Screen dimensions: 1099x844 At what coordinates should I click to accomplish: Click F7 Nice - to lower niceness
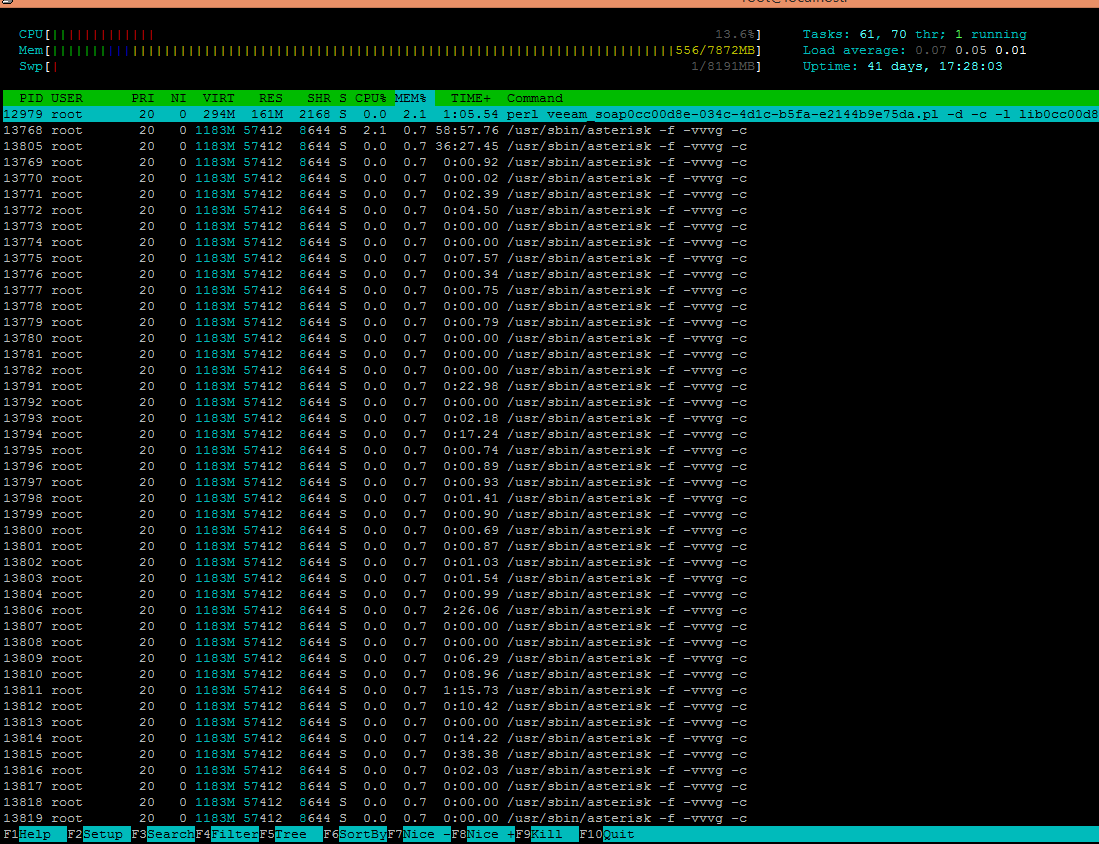[x=427, y=834]
